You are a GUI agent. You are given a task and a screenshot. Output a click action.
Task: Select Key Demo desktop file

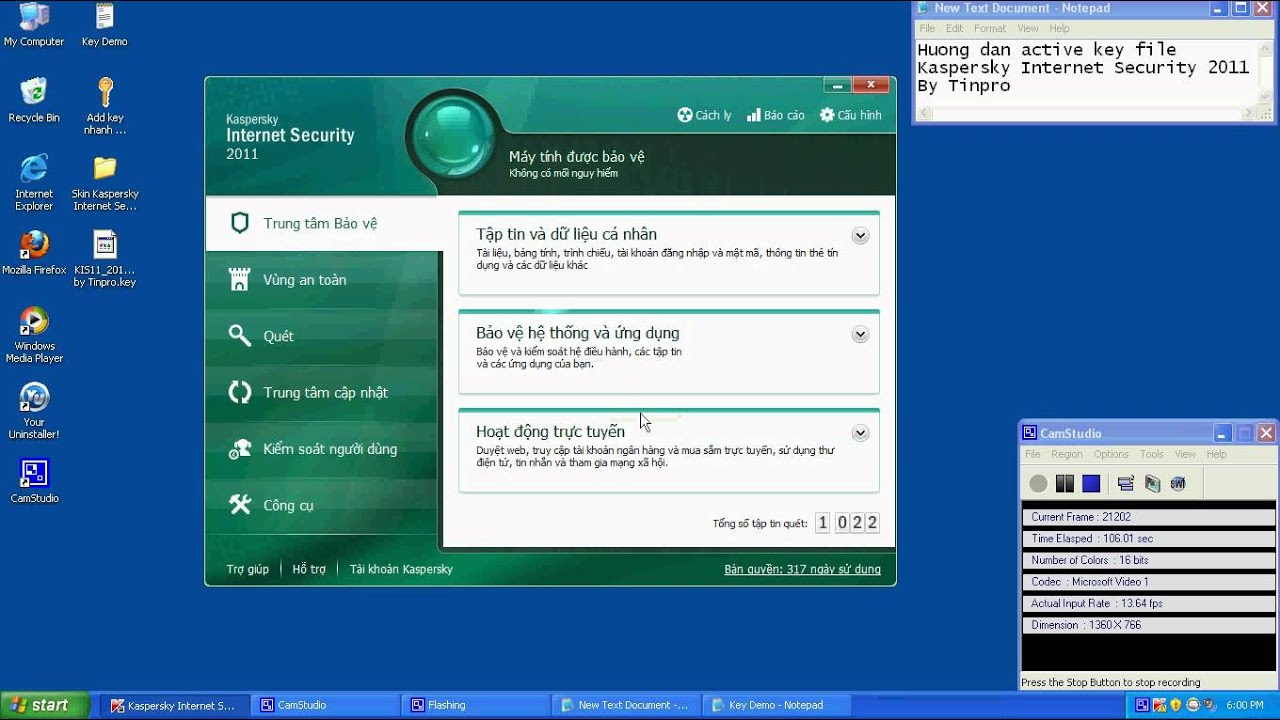(104, 26)
